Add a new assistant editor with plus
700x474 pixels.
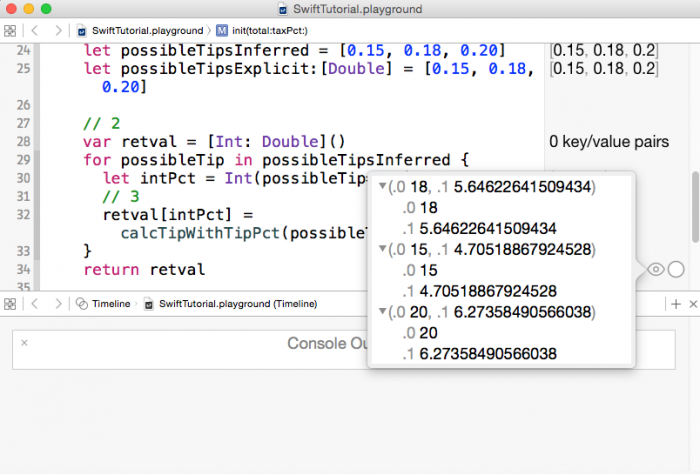pos(676,303)
